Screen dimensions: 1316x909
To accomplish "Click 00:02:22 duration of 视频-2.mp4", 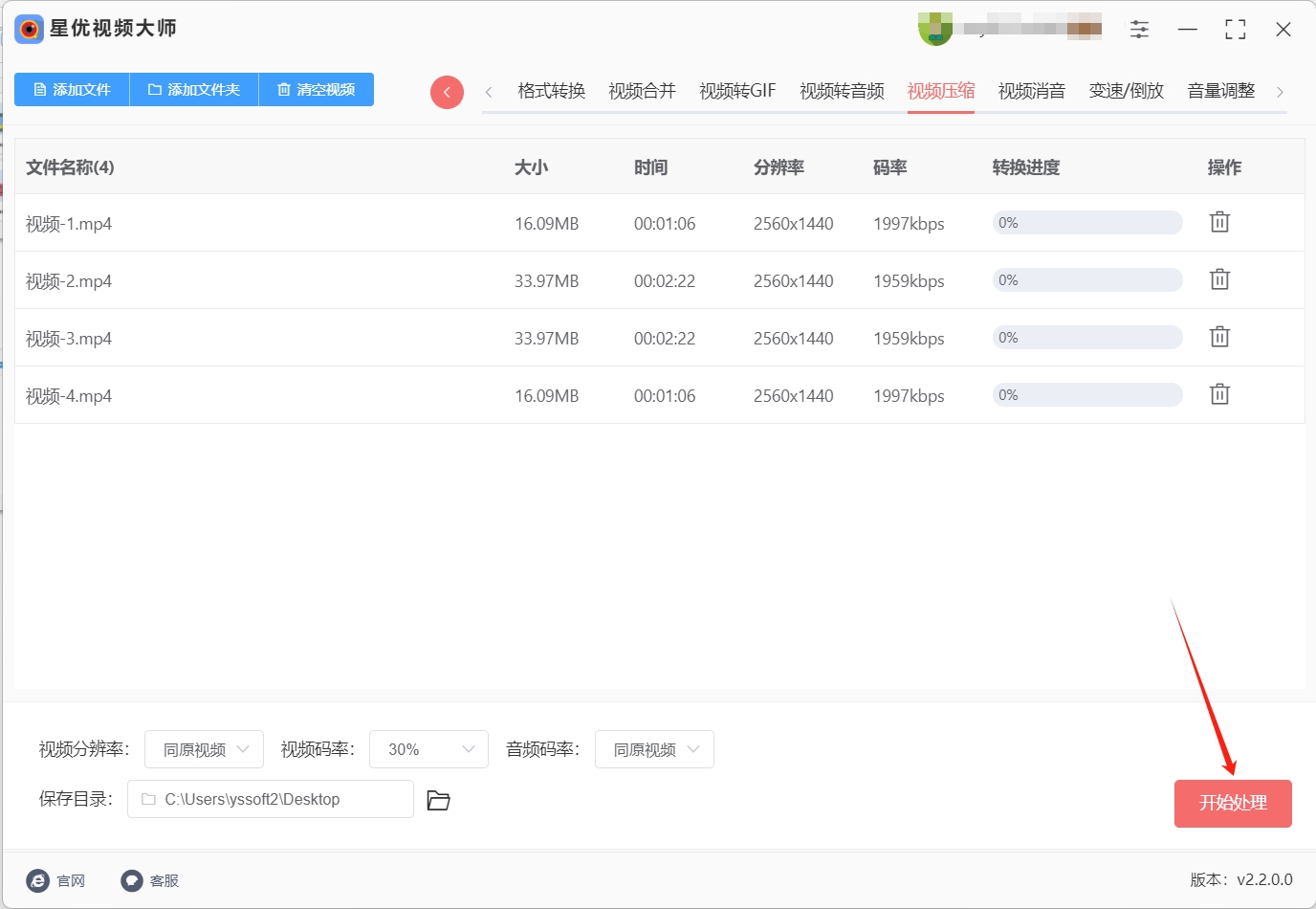I will pyautogui.click(x=665, y=281).
